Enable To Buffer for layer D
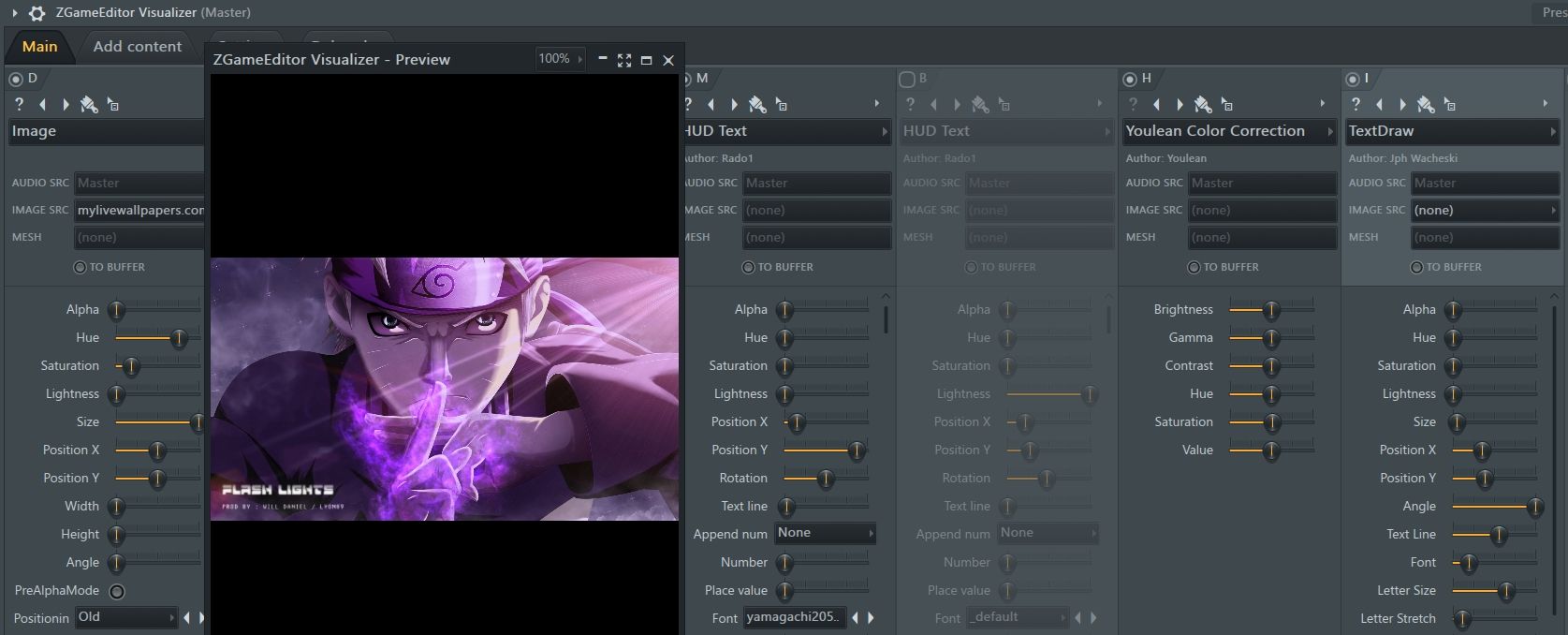This screenshot has height=635, width=1568. (80, 267)
